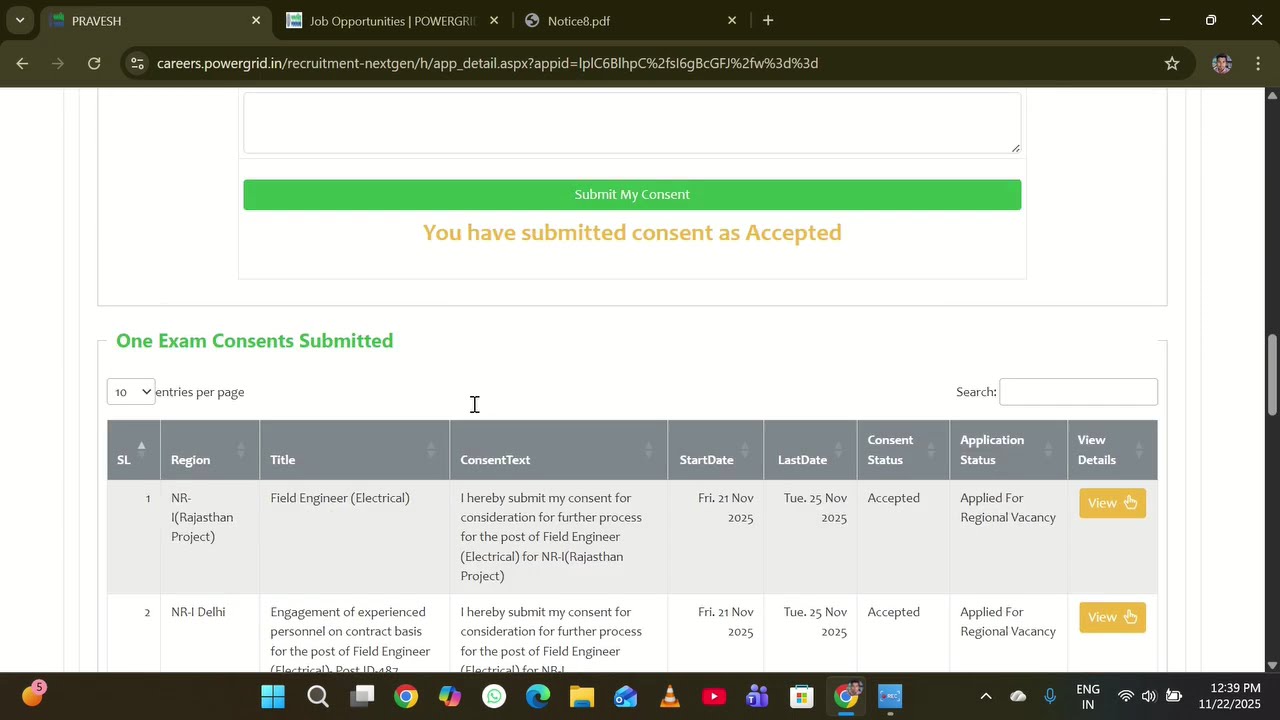
Task: Open VLC media player from the taskbar
Action: pos(670,697)
